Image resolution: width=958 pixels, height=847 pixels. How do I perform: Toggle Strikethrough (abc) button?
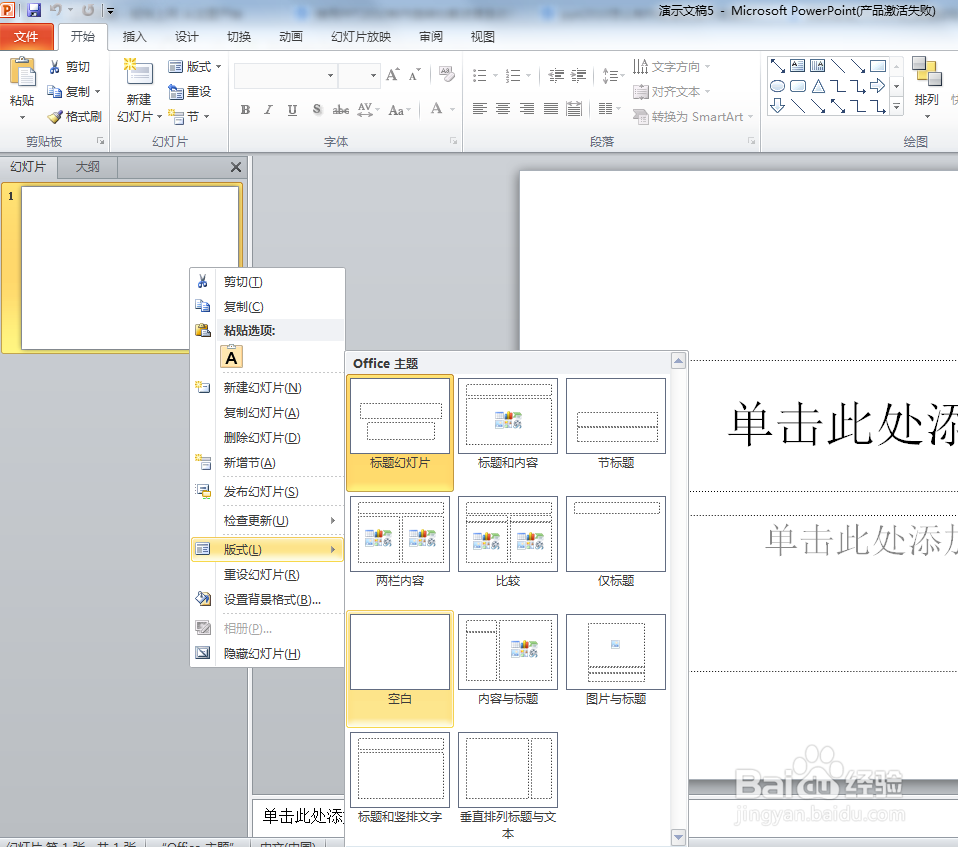pyautogui.click(x=340, y=110)
